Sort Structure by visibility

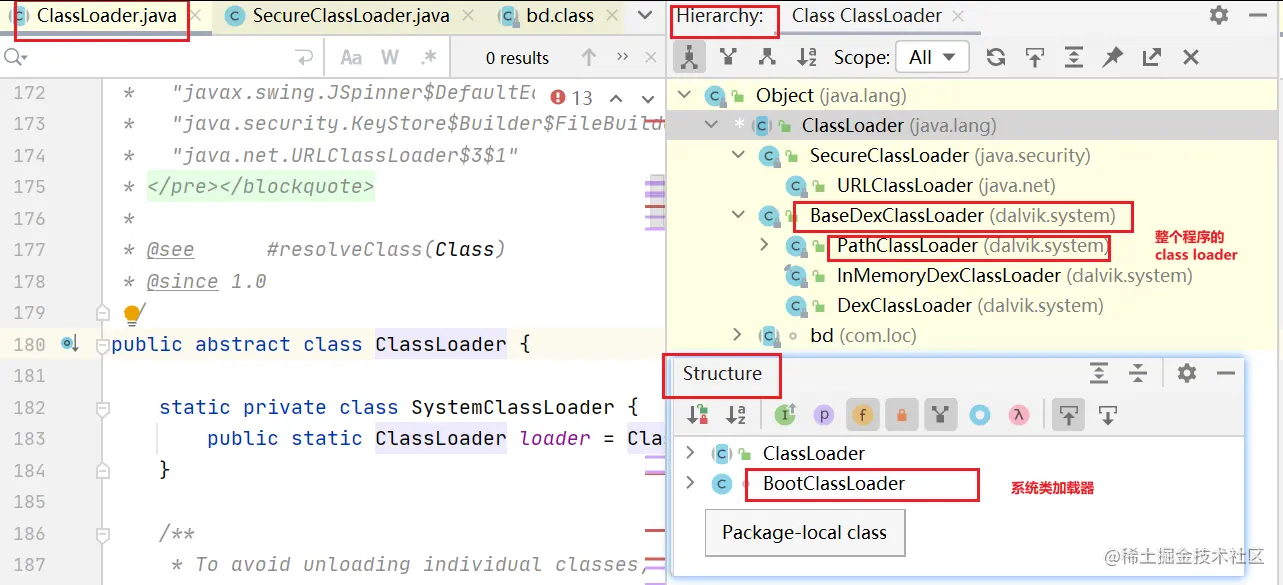(697, 414)
